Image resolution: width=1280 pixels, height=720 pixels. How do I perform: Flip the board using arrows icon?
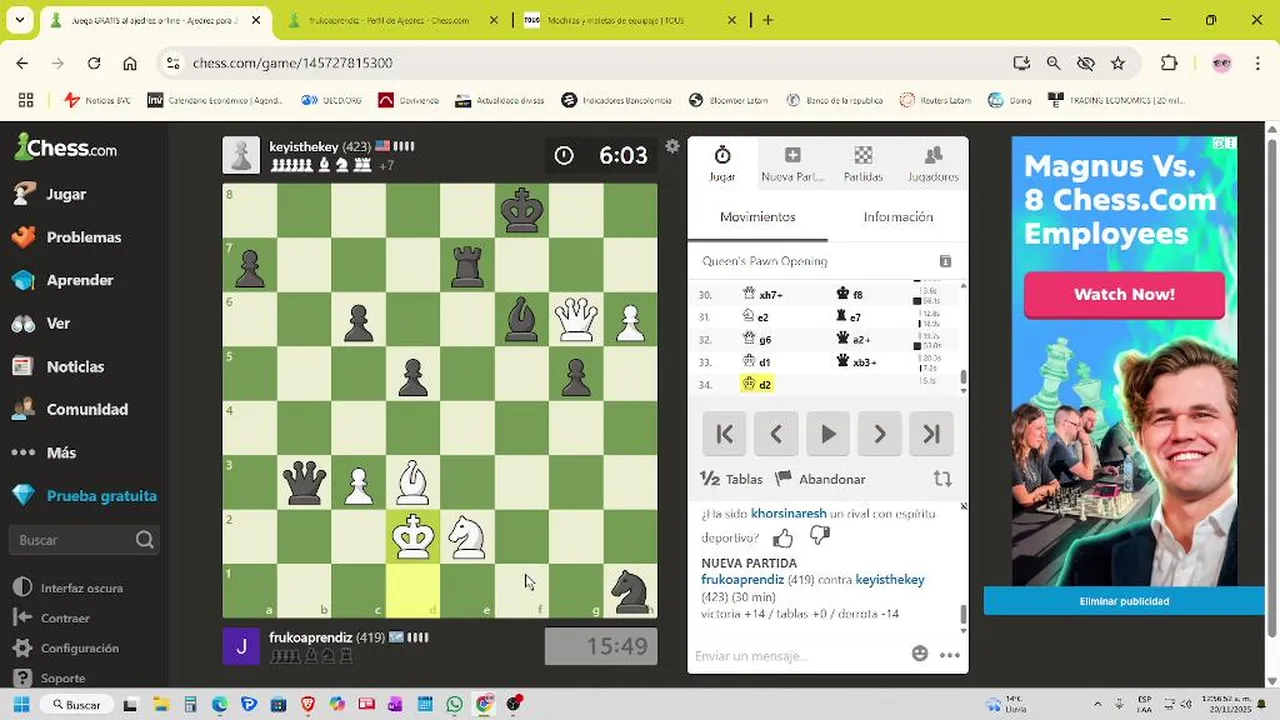[x=942, y=479]
